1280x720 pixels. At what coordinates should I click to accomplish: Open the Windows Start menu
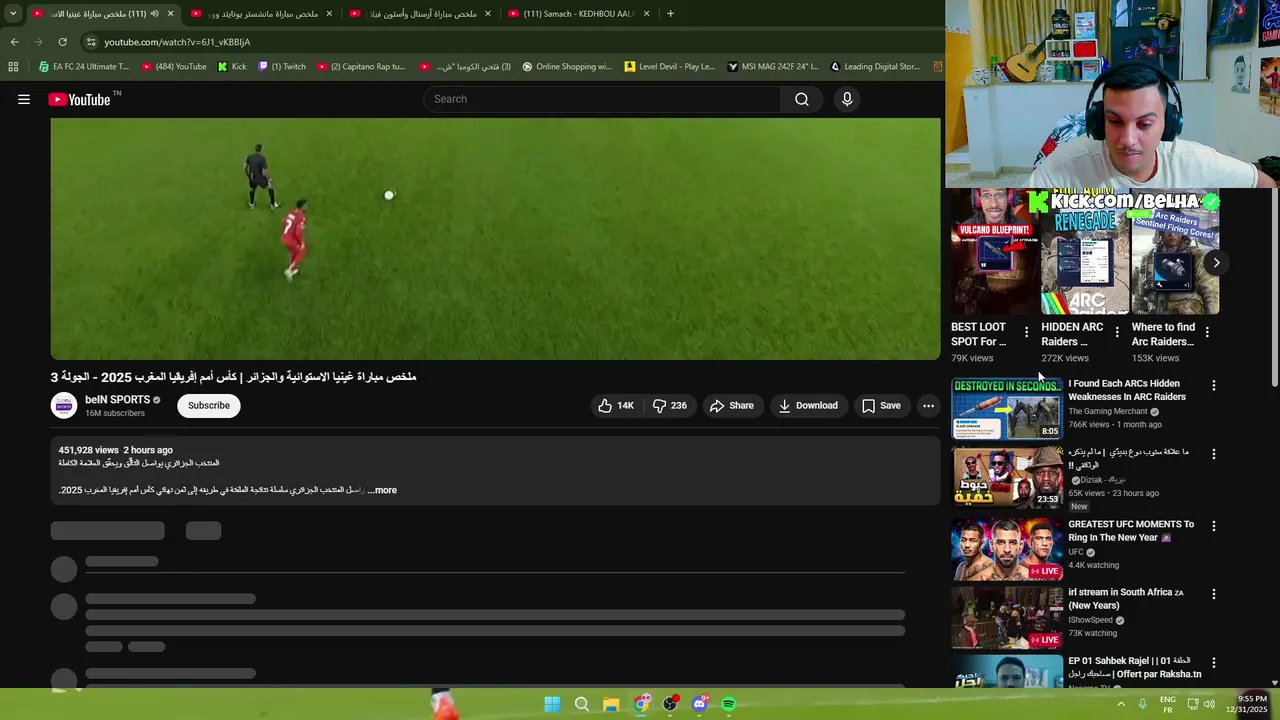coord(552,704)
